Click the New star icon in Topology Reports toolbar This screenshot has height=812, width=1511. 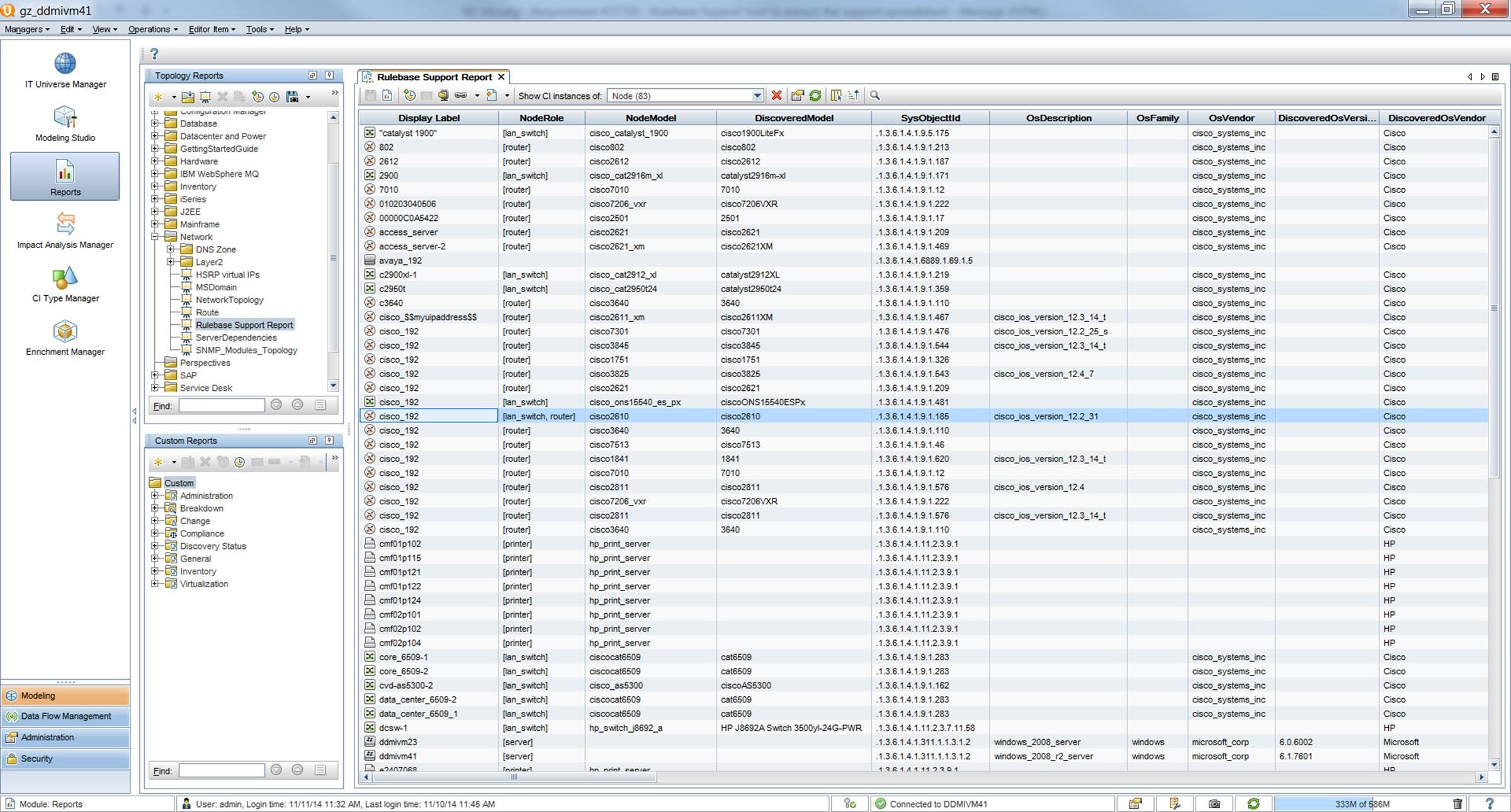click(x=158, y=97)
